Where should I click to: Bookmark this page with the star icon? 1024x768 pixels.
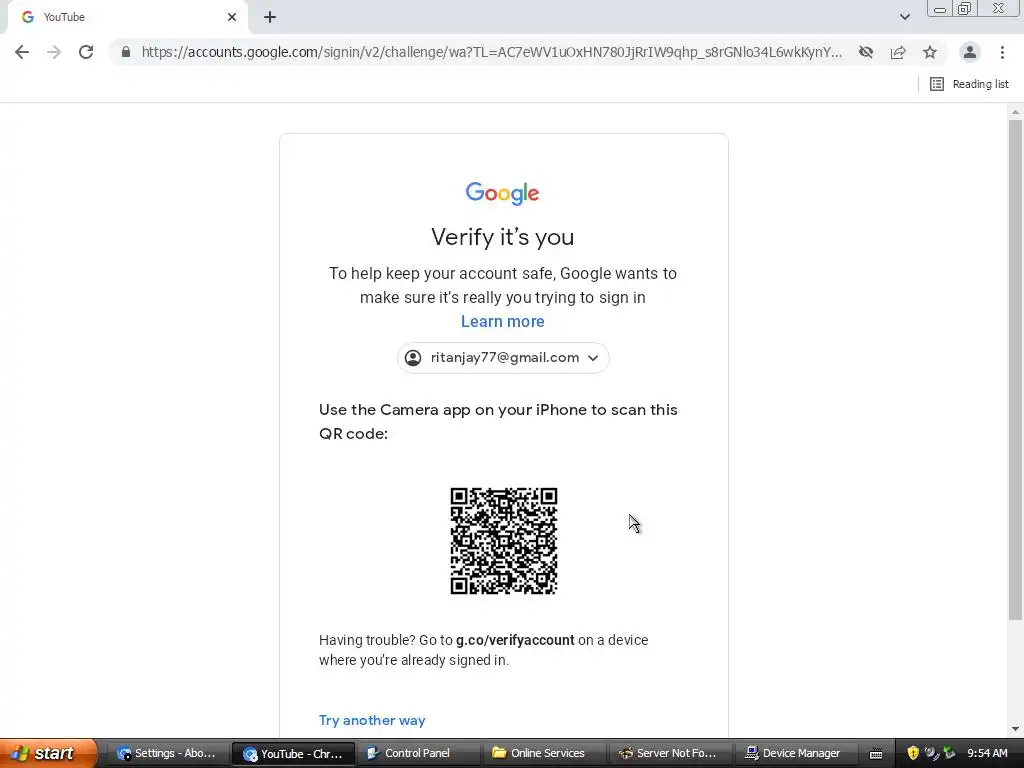[930, 52]
